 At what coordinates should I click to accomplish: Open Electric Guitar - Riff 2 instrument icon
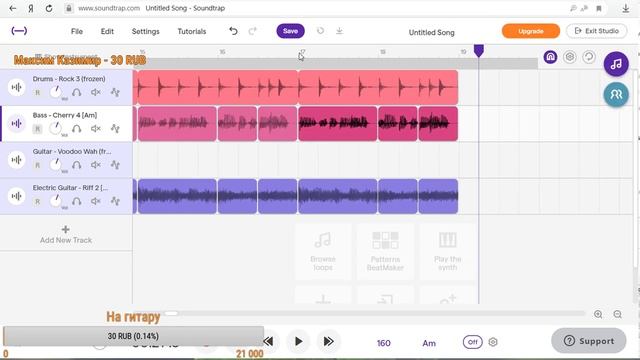pos(16,196)
